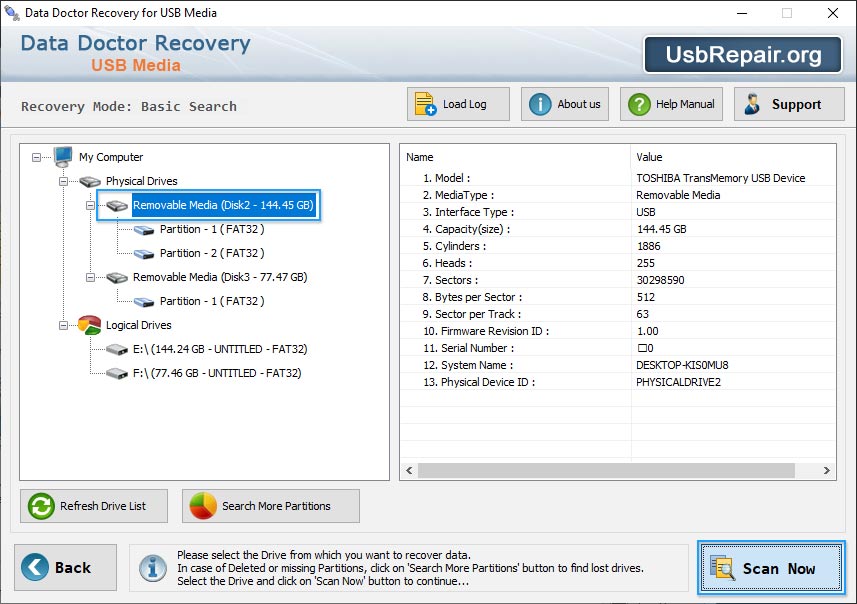The height and width of the screenshot is (604, 857).
Task: Start scanning with Scan Now
Action: (x=771, y=568)
